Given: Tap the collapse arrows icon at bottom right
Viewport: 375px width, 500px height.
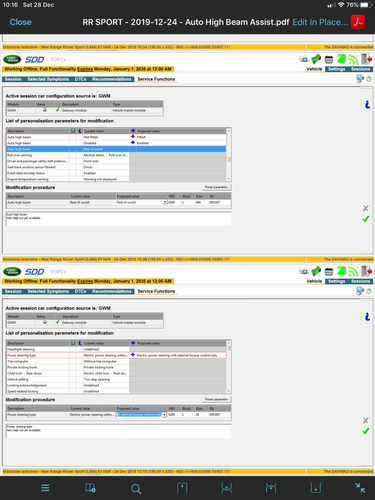Looking at the screenshot, I should (x=360, y=488).
